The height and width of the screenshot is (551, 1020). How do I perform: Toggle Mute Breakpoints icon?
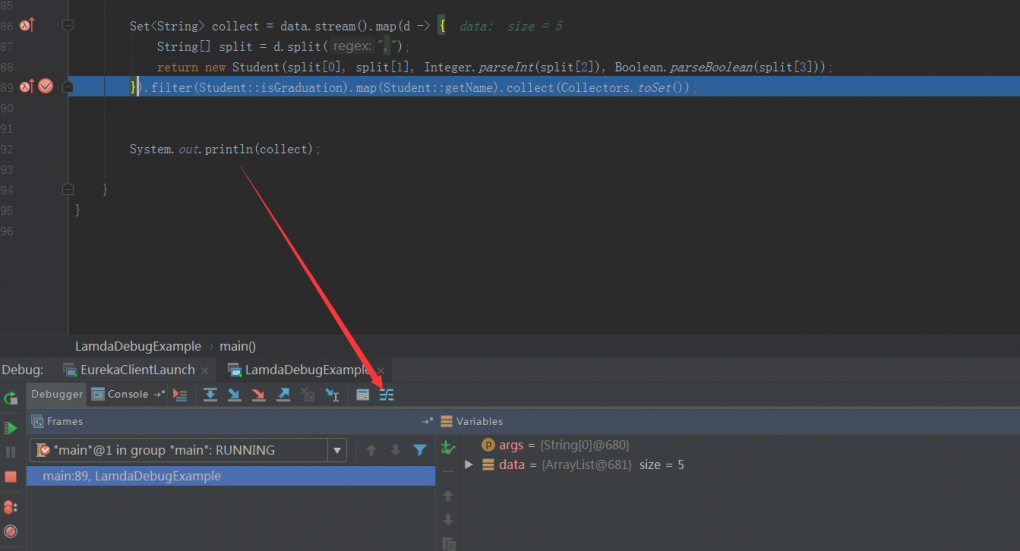point(10,531)
